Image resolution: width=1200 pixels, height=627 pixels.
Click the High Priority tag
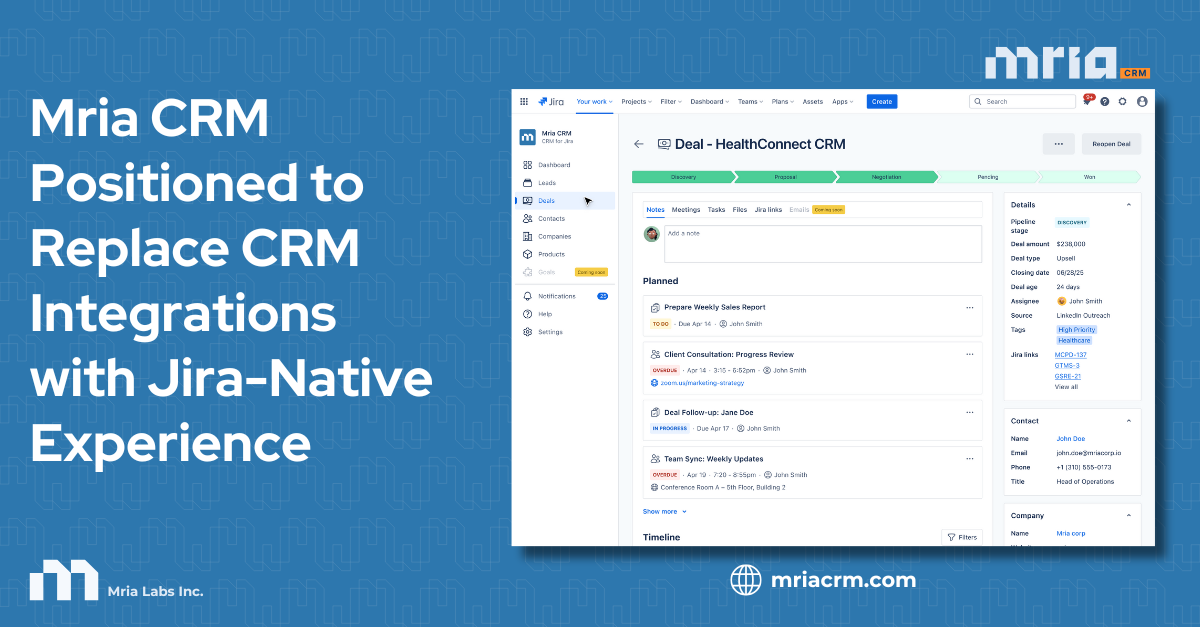(x=1076, y=330)
